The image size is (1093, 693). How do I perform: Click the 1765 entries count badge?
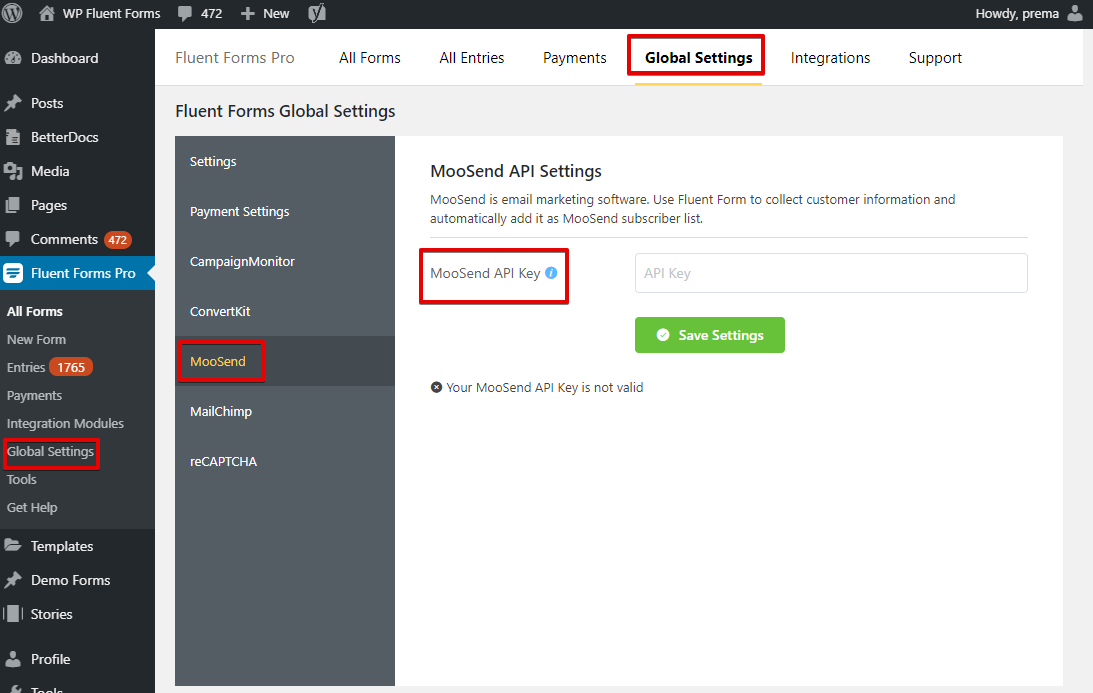pyautogui.click(x=71, y=367)
